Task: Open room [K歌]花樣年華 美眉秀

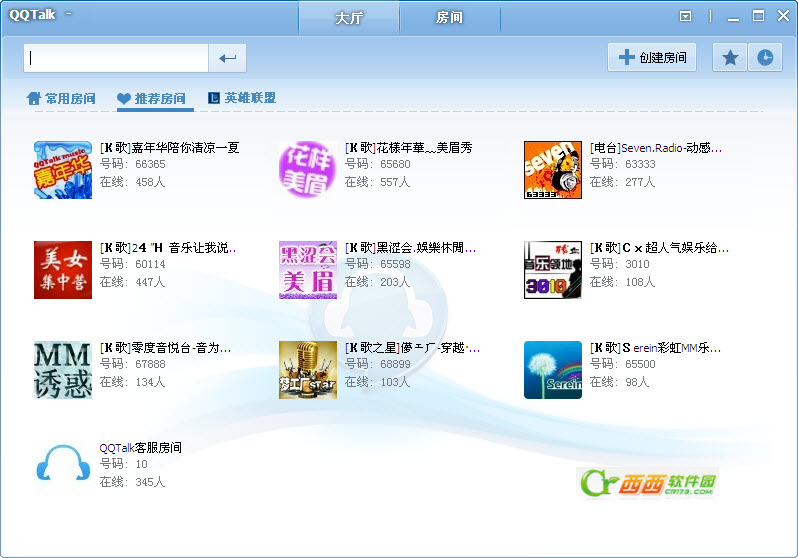Action: click(409, 148)
